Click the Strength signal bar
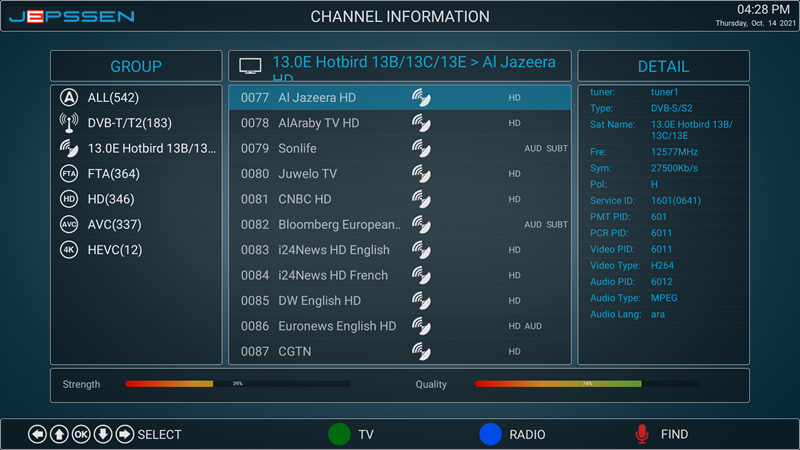Image resolution: width=800 pixels, height=450 pixels. coord(237,384)
